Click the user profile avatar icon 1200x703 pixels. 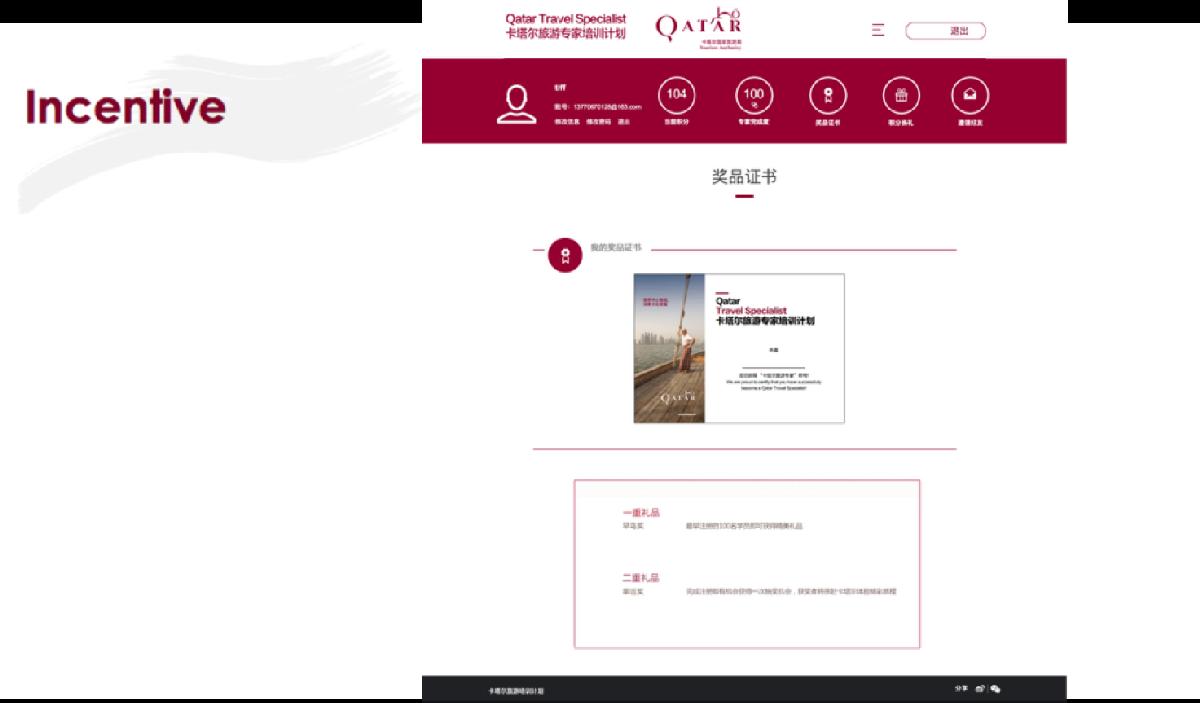click(x=517, y=104)
